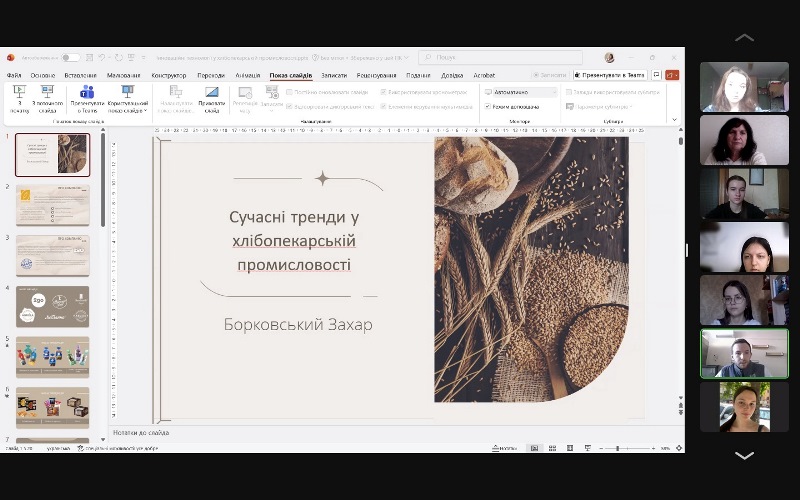800x500 pixels.
Task: Open the Анімація ribbon tab
Action: pyautogui.click(x=247, y=75)
